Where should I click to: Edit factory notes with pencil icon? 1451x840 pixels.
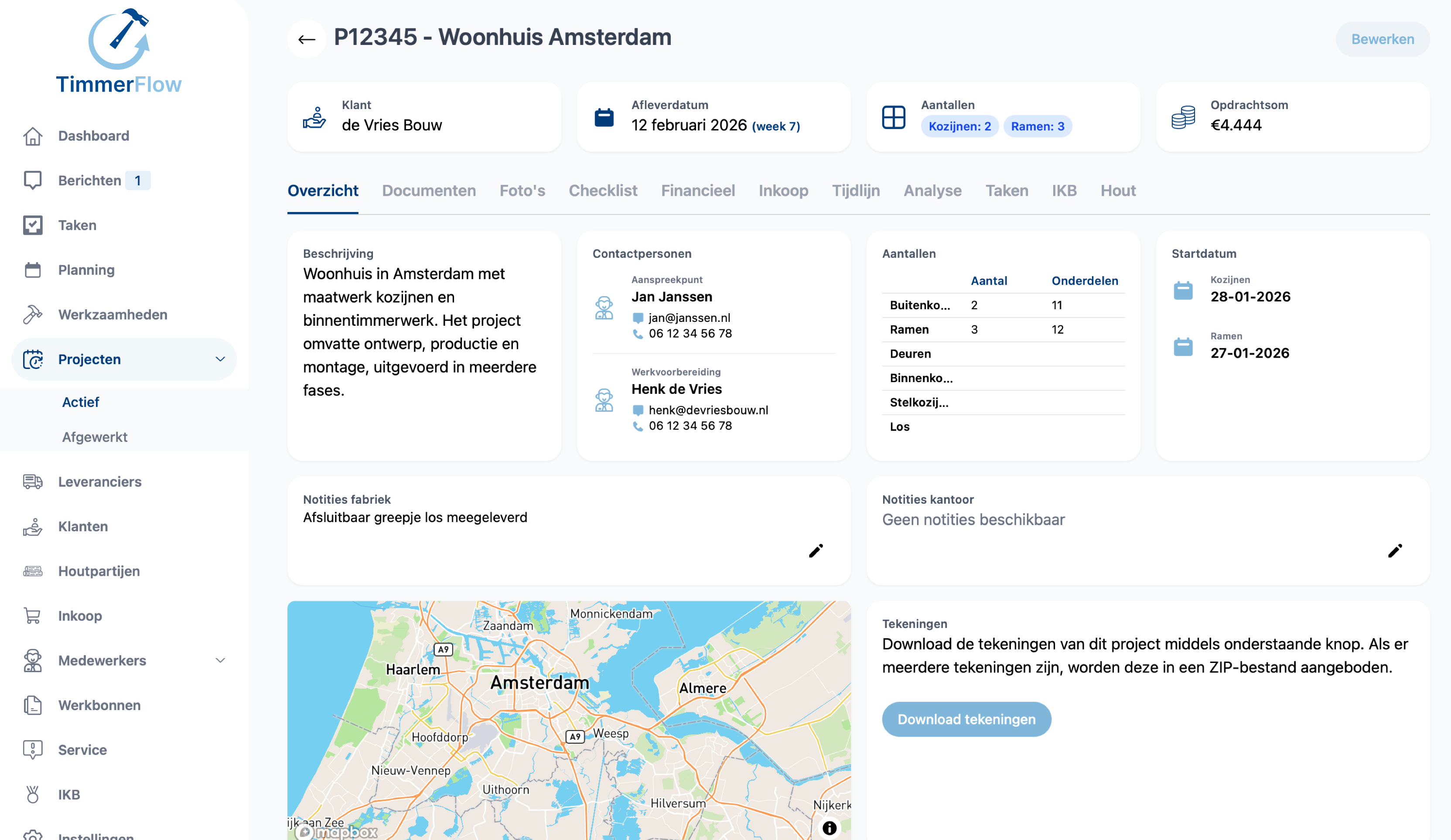(815, 551)
